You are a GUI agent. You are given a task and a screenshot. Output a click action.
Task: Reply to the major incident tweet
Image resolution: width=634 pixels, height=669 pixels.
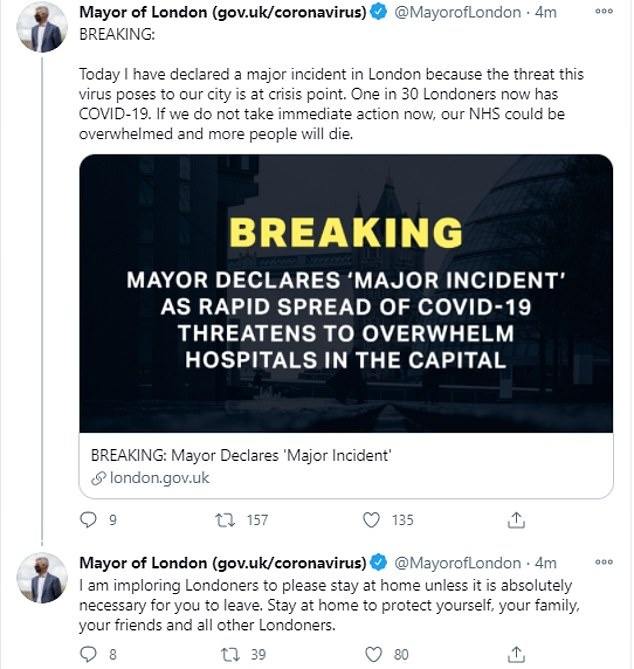[89, 520]
